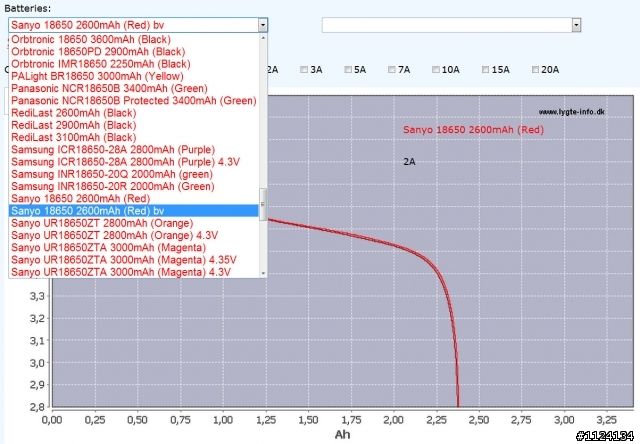Click the dropdown list scroll down arrow
Screen dimensions: 640x444
pos(263,273)
